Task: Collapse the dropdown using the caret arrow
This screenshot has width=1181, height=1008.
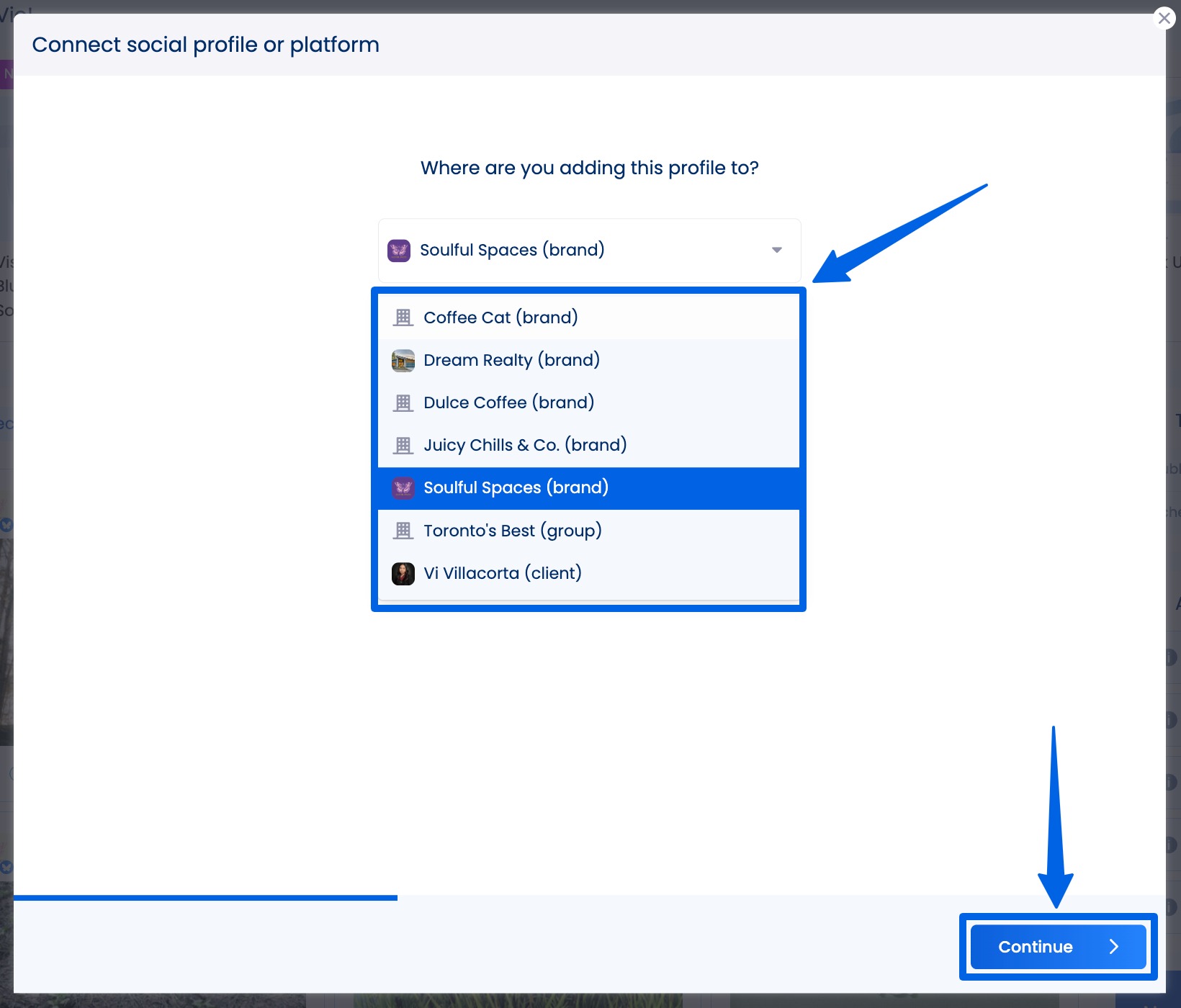Action: point(776,250)
